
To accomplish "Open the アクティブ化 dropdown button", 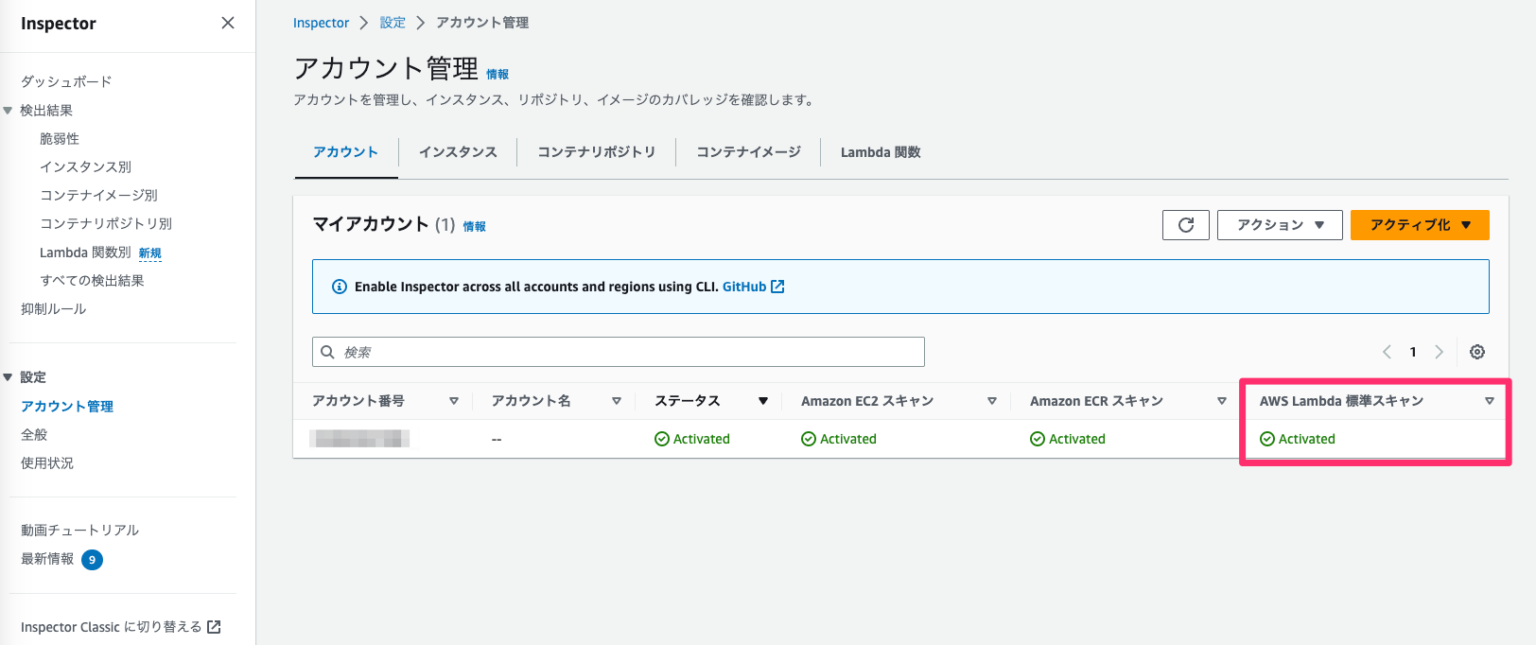I will 1419,225.
